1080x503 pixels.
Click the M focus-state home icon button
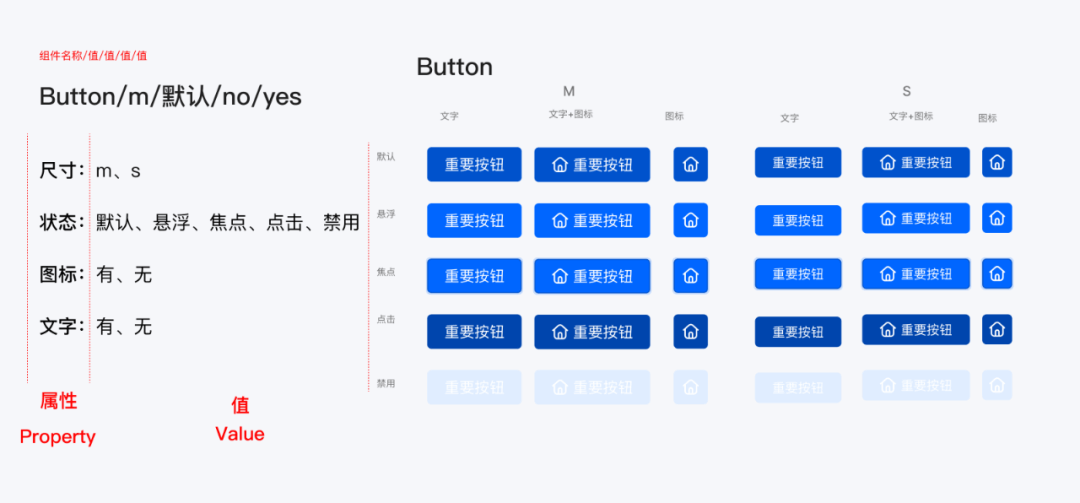pyautogui.click(x=690, y=276)
